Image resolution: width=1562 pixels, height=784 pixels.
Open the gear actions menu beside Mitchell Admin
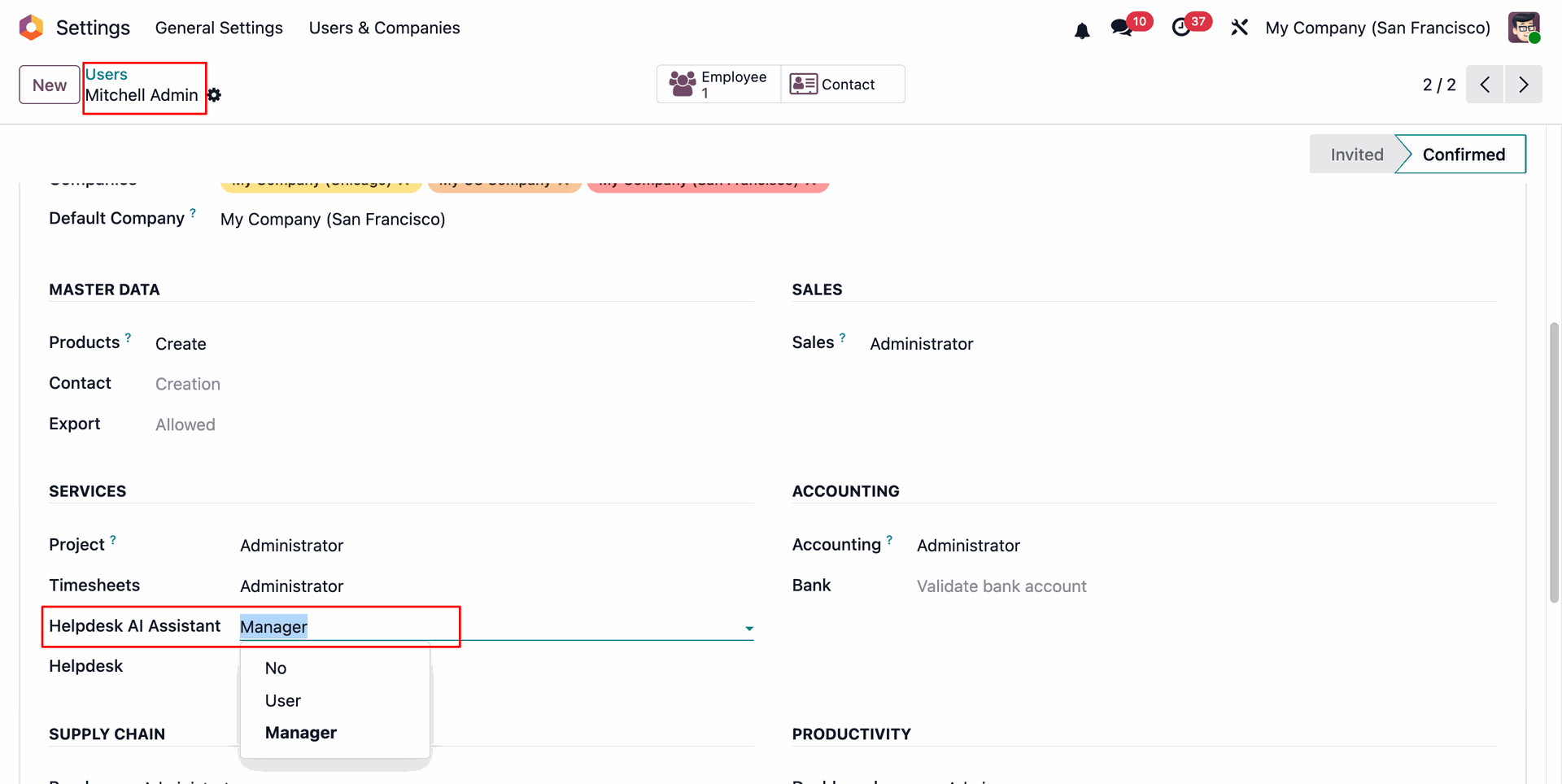click(214, 95)
